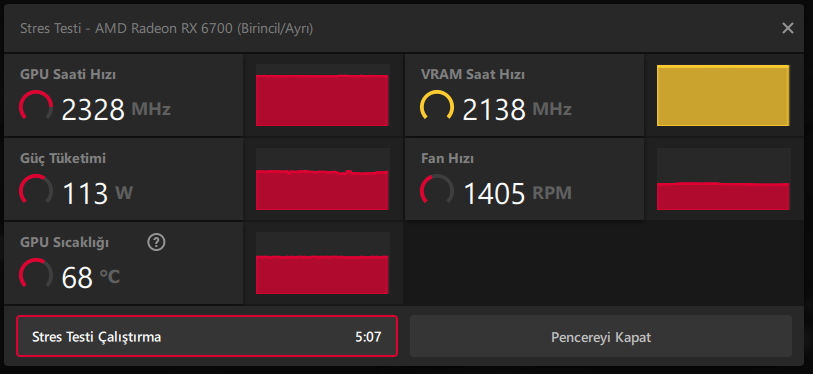This screenshot has width=813, height=374.
Task: Click the VRAM Saat Hızı yellow gauge icon
Action: click(437, 107)
